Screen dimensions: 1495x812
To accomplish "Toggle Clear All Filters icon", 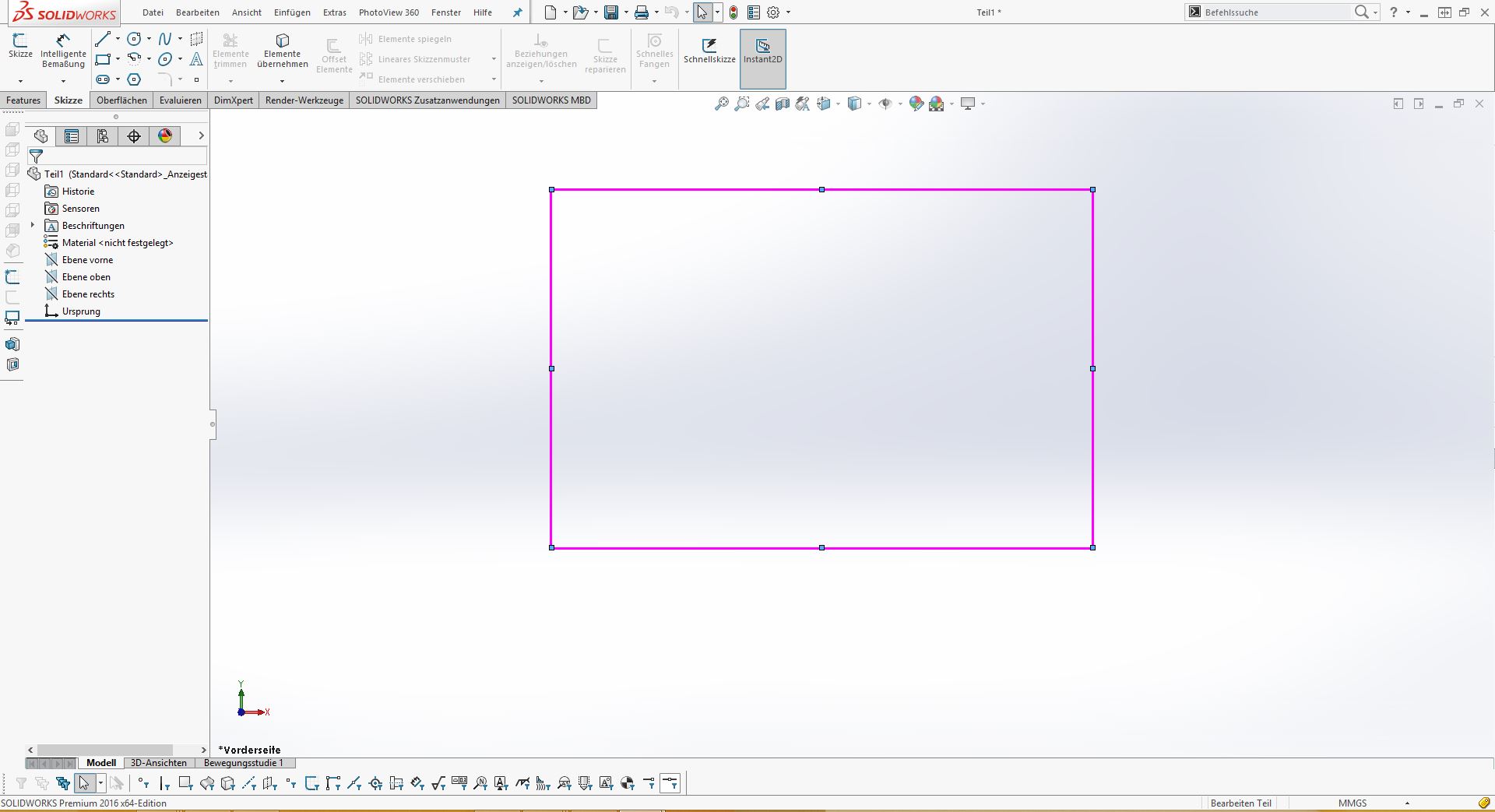I will [42, 783].
